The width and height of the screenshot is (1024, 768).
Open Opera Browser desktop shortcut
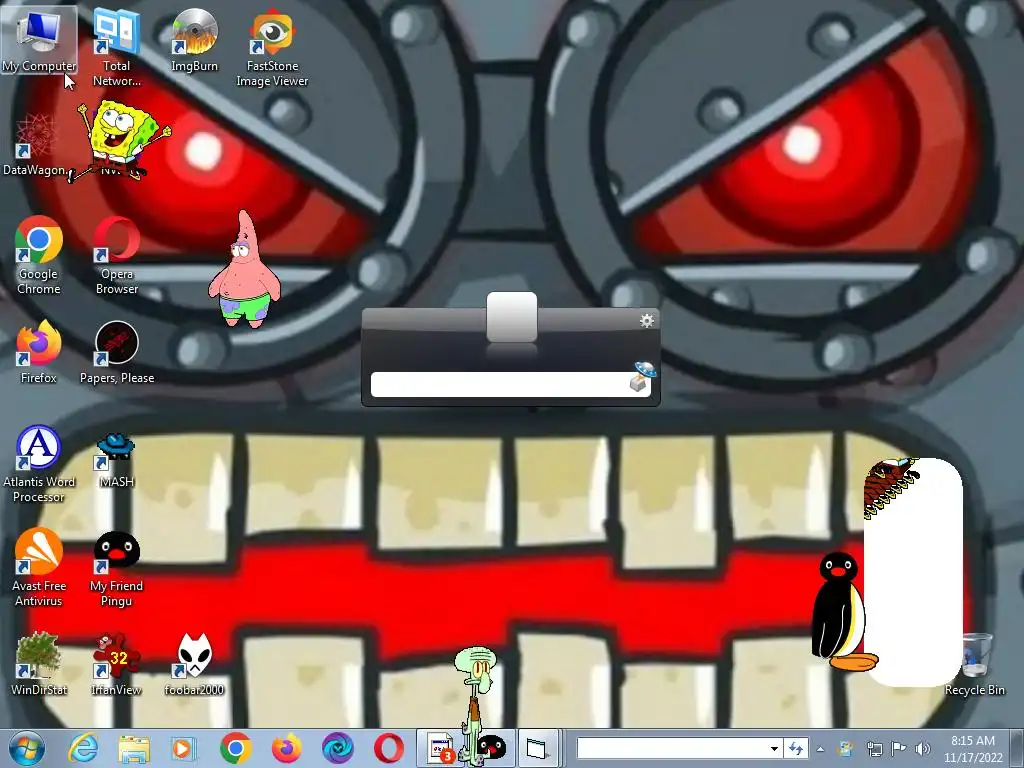click(116, 255)
